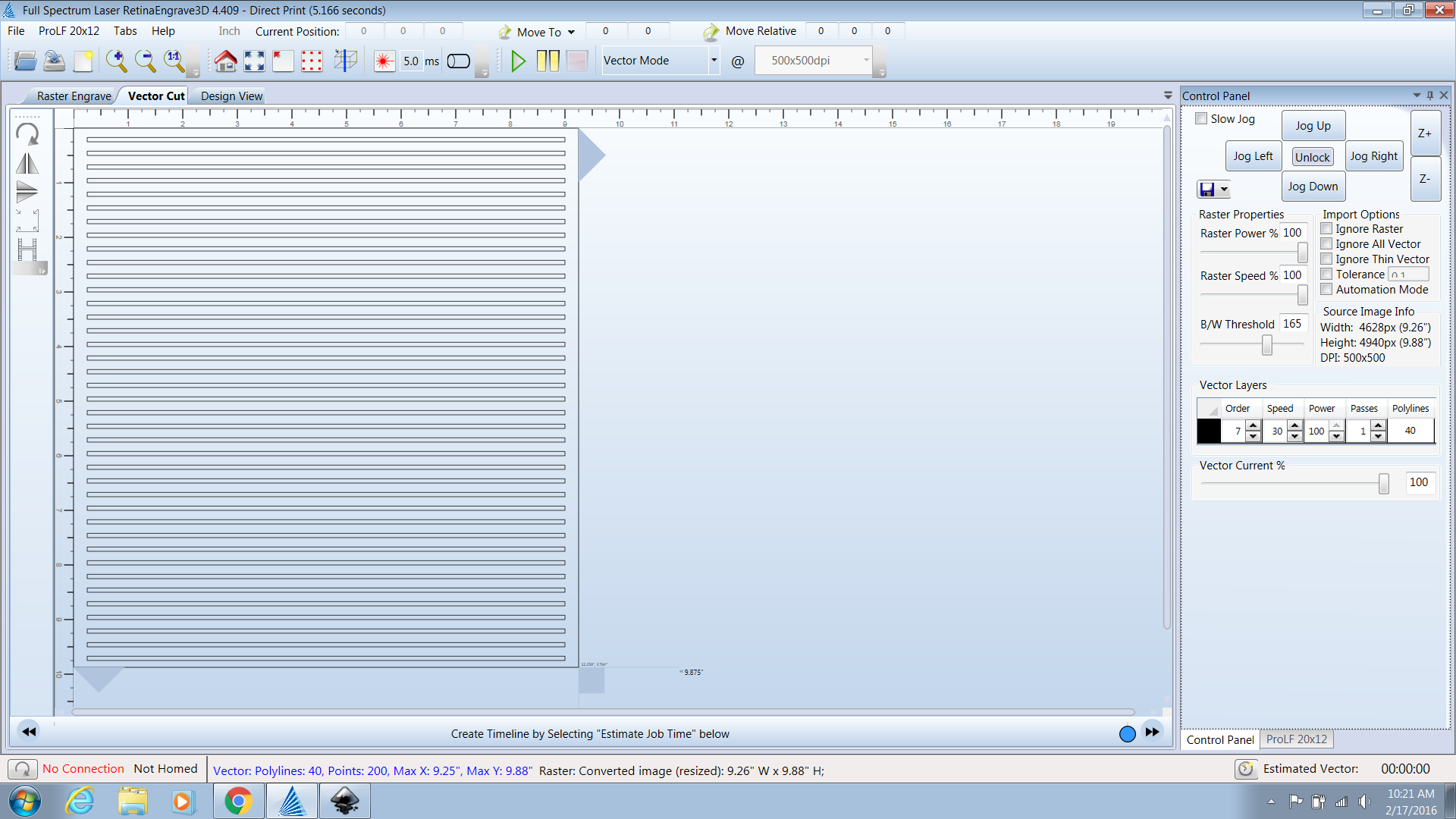The width and height of the screenshot is (1456, 819).
Task: Open Control Panel options dropdown arrow
Action: click(x=1417, y=96)
